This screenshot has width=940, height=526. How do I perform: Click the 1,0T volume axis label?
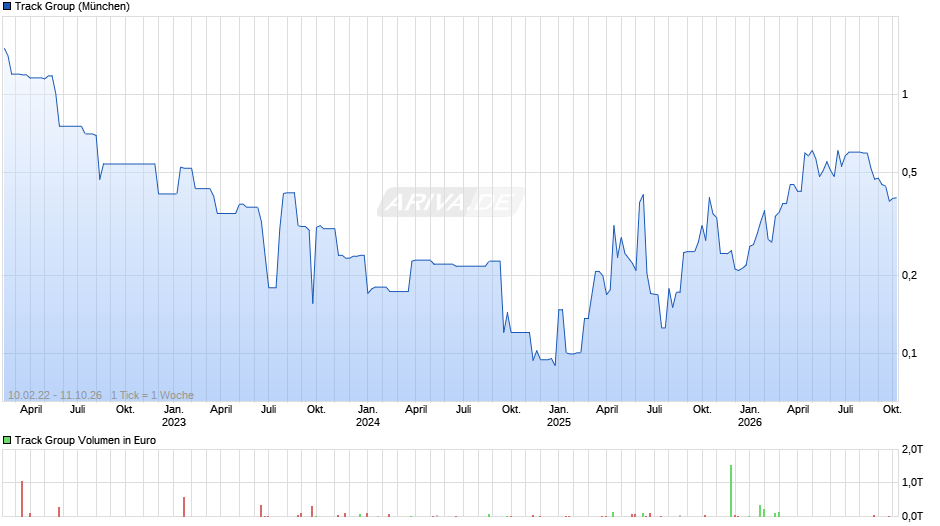tap(912, 482)
